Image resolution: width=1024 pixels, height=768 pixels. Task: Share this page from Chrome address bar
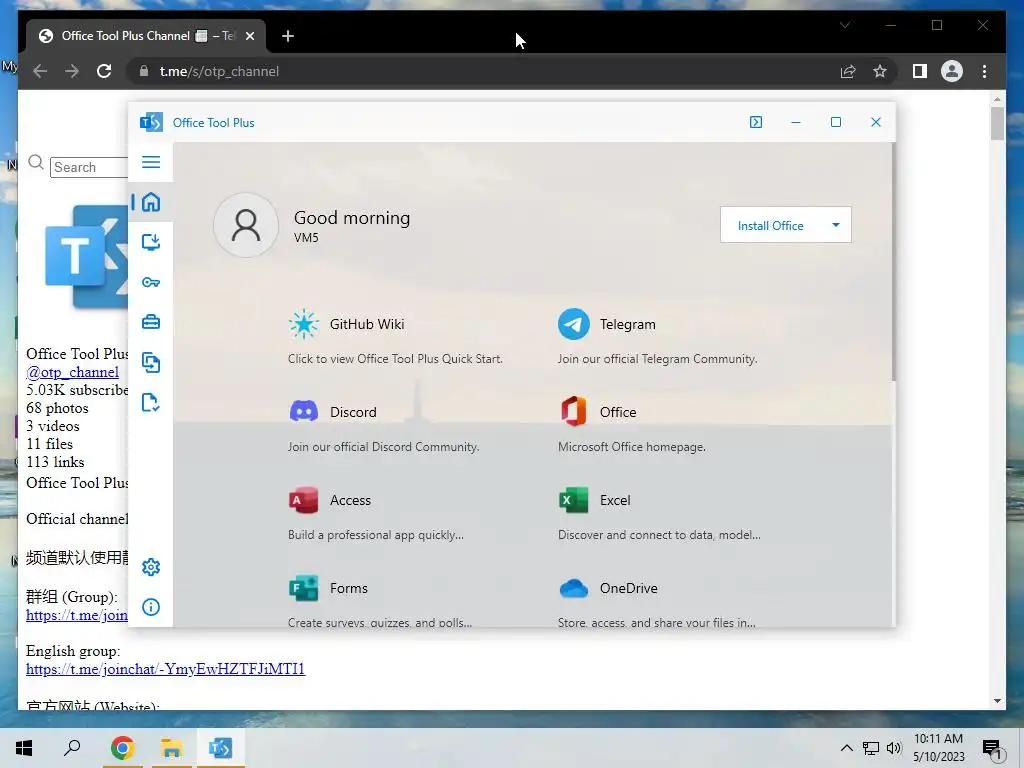848,71
